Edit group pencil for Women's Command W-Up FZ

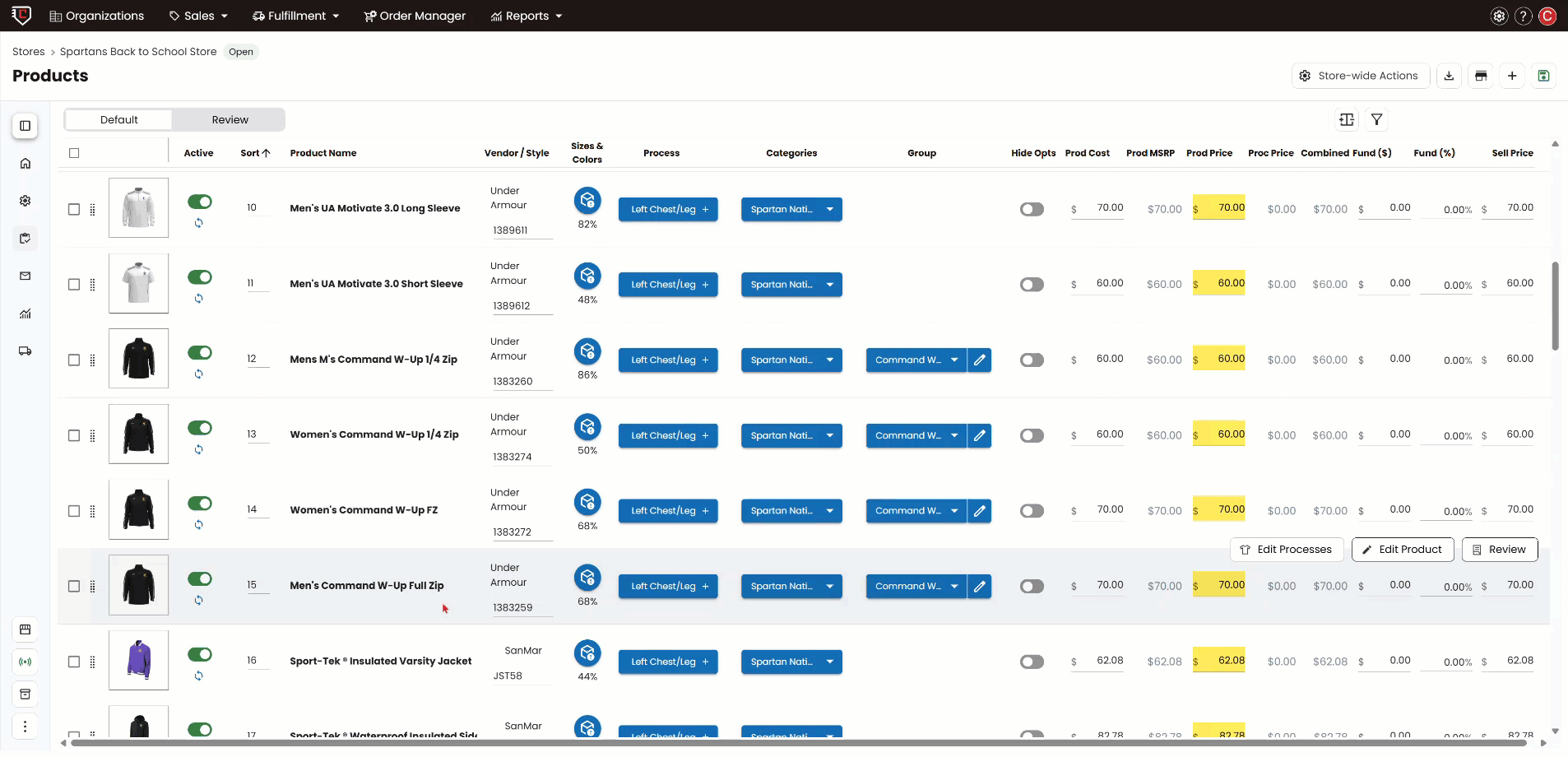click(980, 511)
